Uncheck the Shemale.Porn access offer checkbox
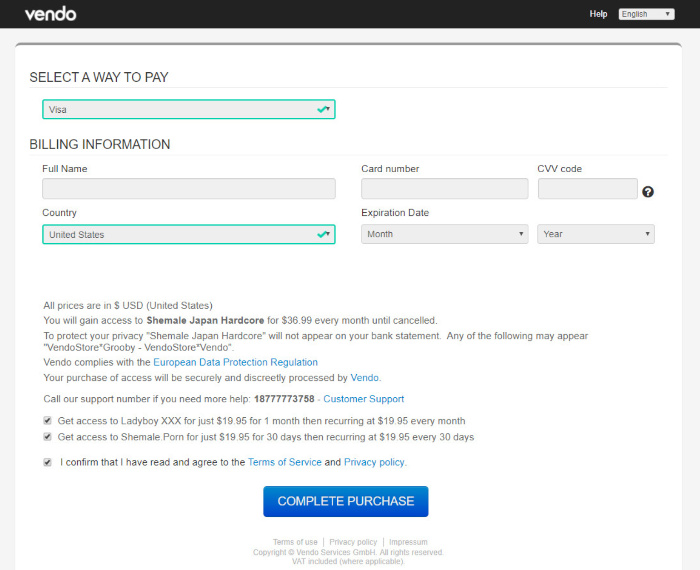Viewport: 700px width, 570px height. [47, 437]
